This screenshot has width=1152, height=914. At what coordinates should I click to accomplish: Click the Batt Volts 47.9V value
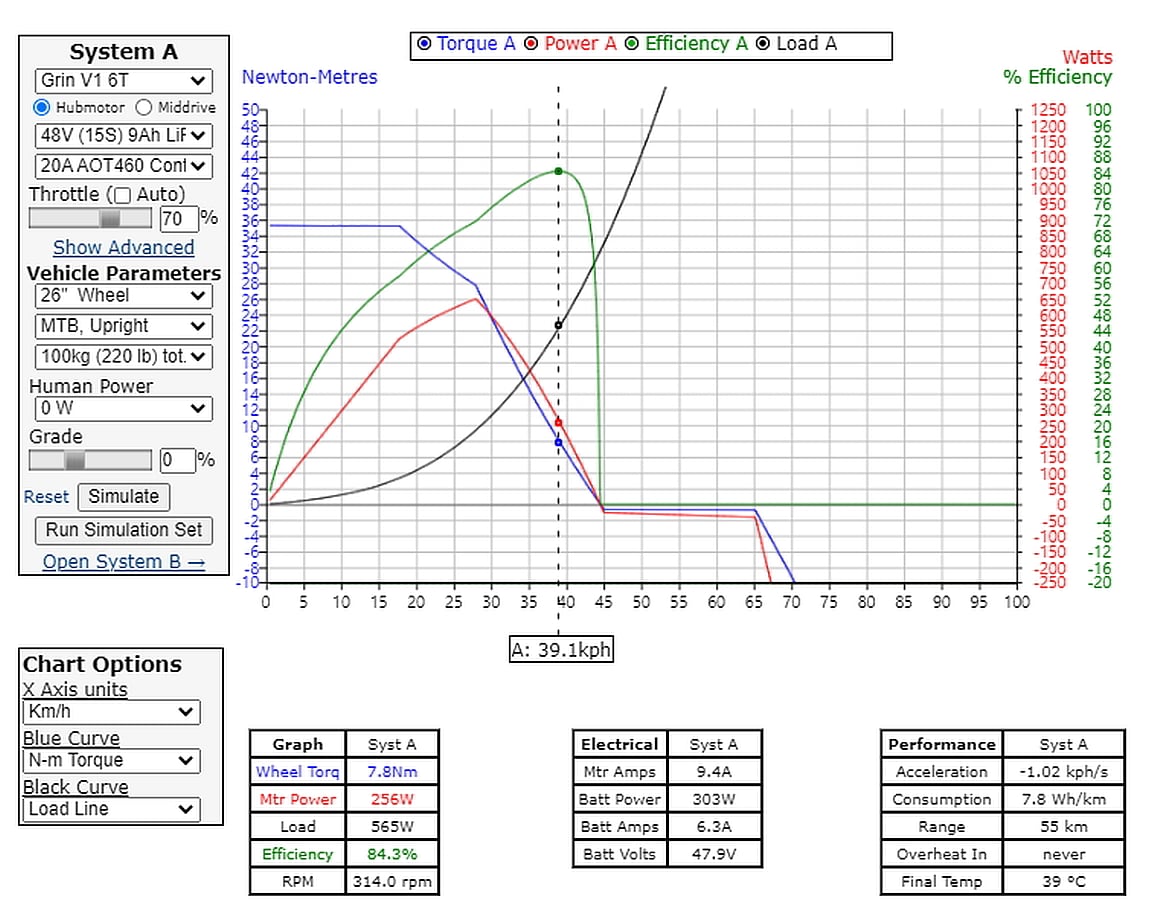pos(714,854)
